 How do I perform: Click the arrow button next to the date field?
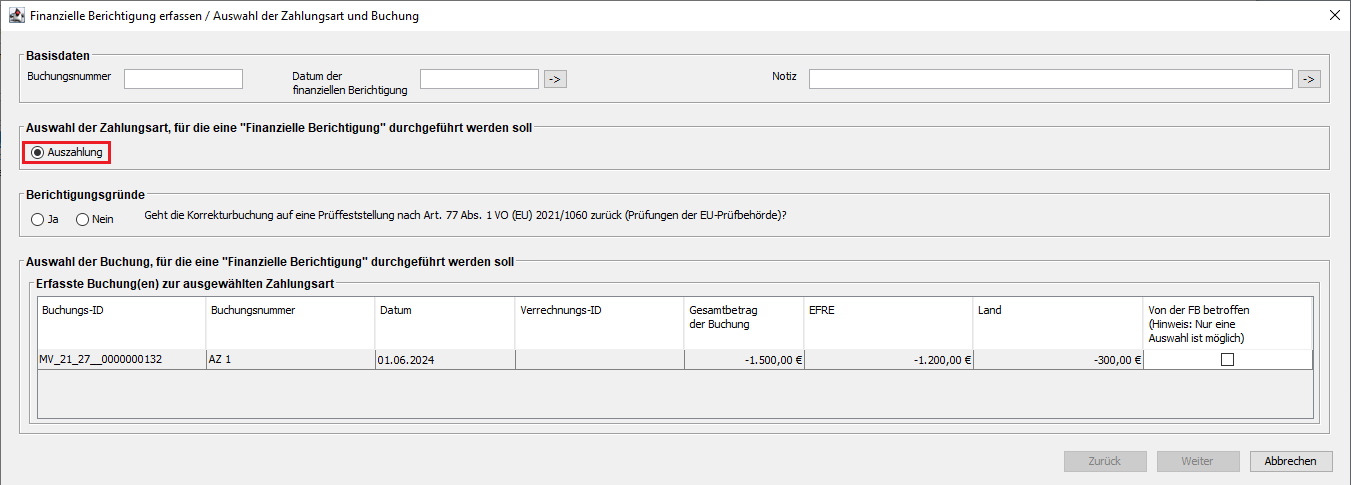click(555, 79)
